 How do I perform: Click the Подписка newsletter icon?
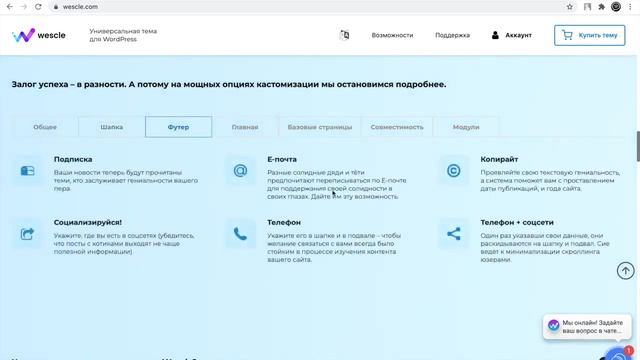click(x=27, y=171)
